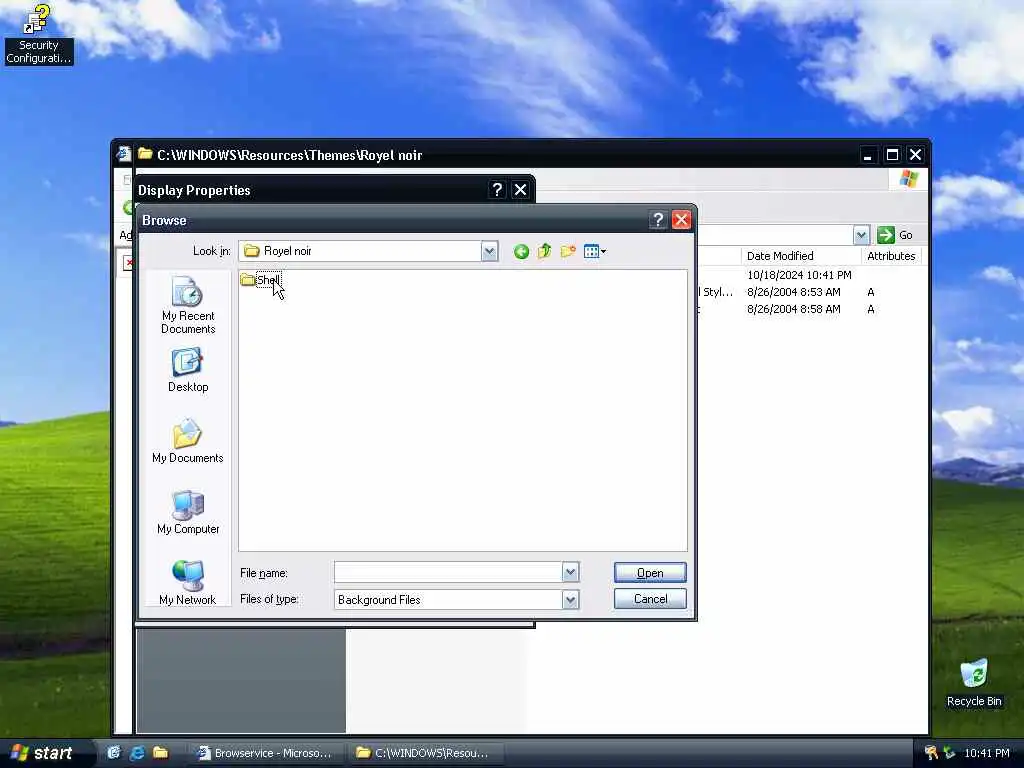This screenshot has height=768, width=1024.
Task: Go up one folder level in Browse dialog
Action: (x=544, y=251)
